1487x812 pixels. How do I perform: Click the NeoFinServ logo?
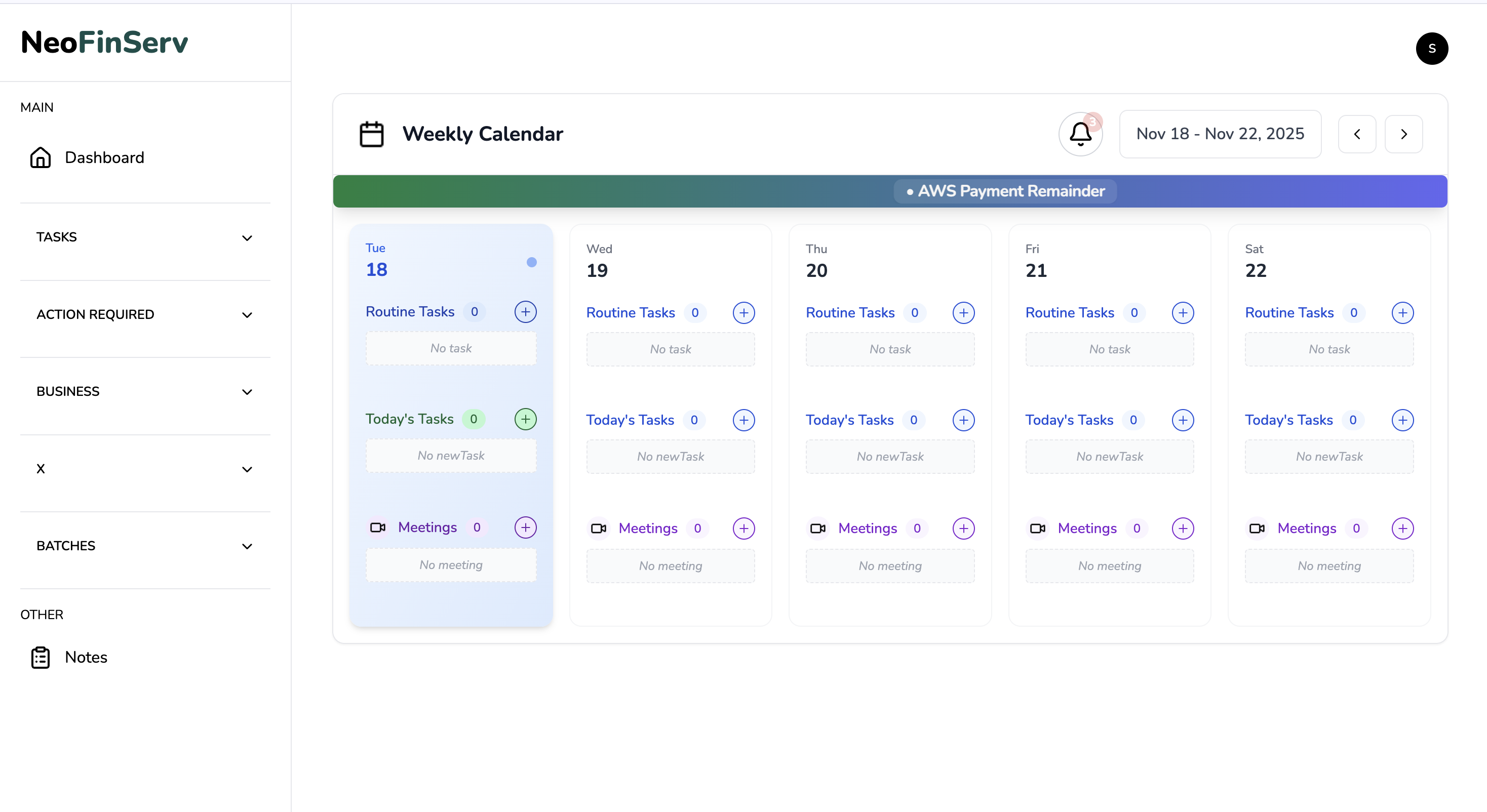coord(104,42)
